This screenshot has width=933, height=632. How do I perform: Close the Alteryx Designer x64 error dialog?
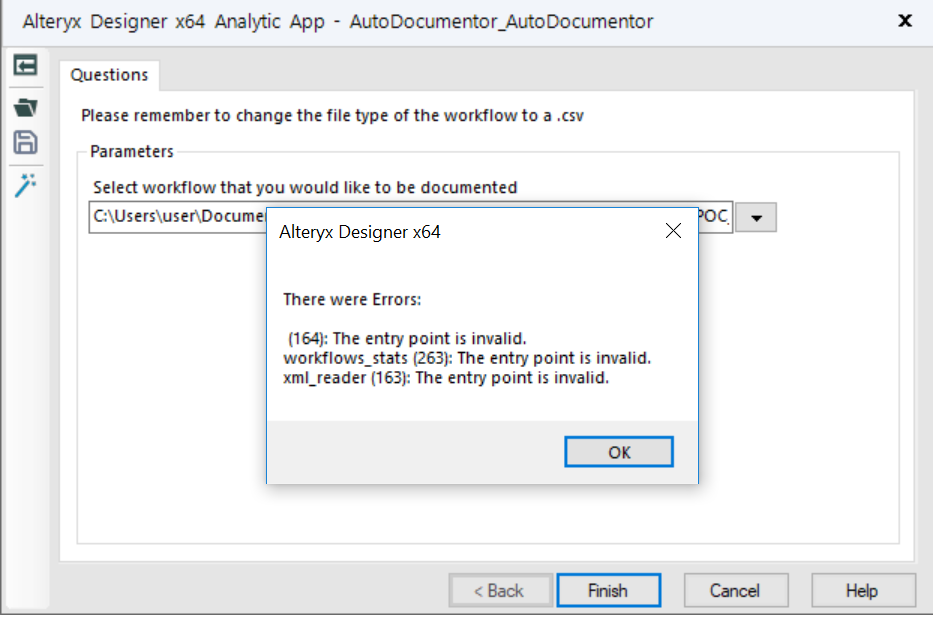(673, 232)
